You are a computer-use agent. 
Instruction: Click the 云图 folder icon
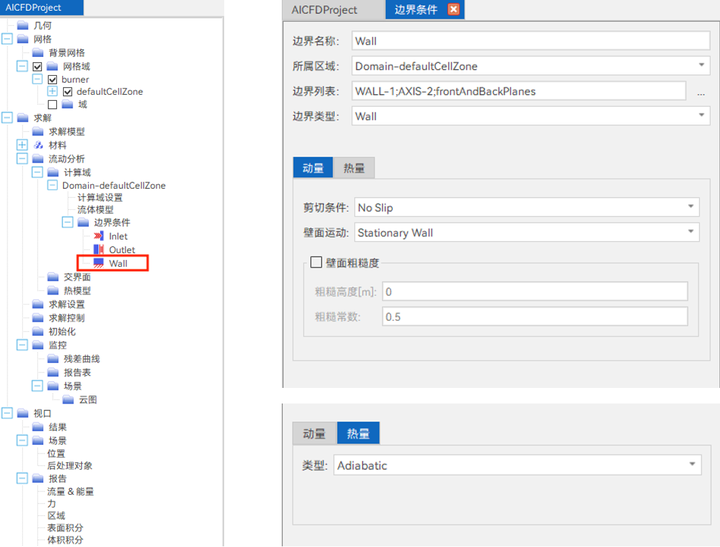[x=68, y=400]
